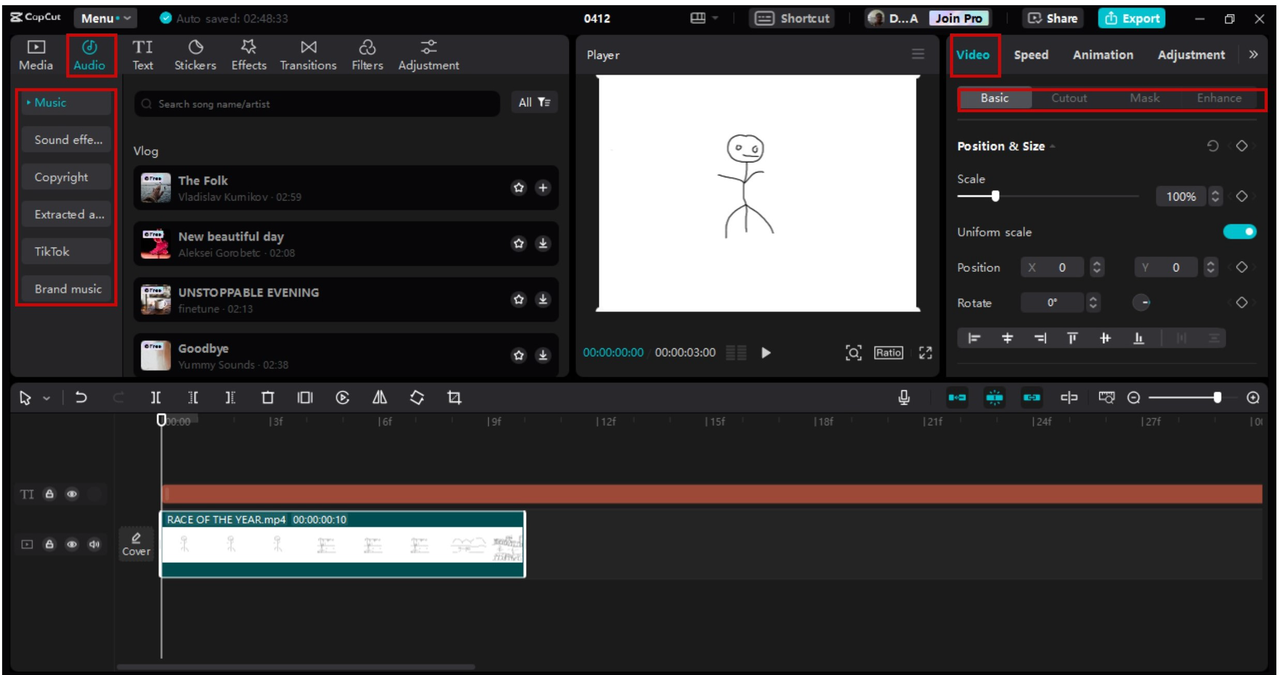The image size is (1280, 675).
Task: Switch to Cutout sub-tab
Action: (1069, 98)
